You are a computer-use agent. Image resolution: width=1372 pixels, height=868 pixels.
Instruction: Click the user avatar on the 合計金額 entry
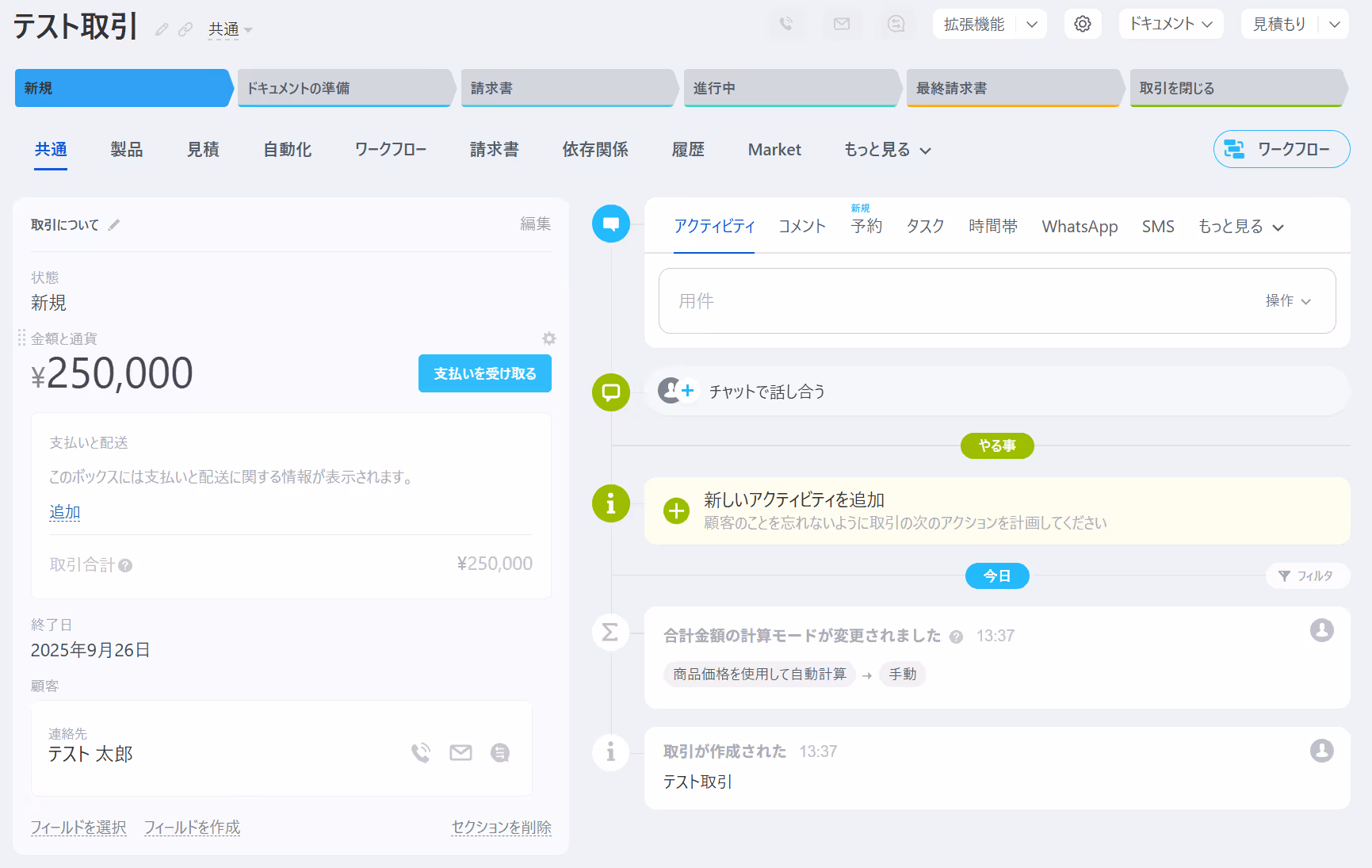pyautogui.click(x=1321, y=630)
